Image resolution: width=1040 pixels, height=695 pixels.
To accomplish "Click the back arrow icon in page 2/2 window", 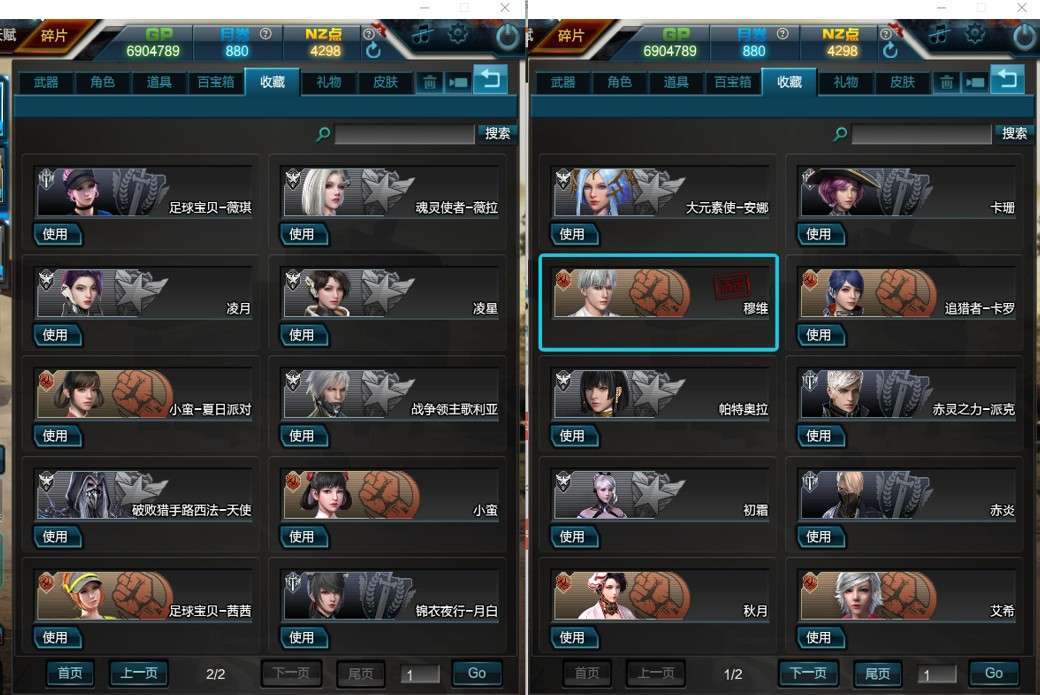I will pos(491,80).
